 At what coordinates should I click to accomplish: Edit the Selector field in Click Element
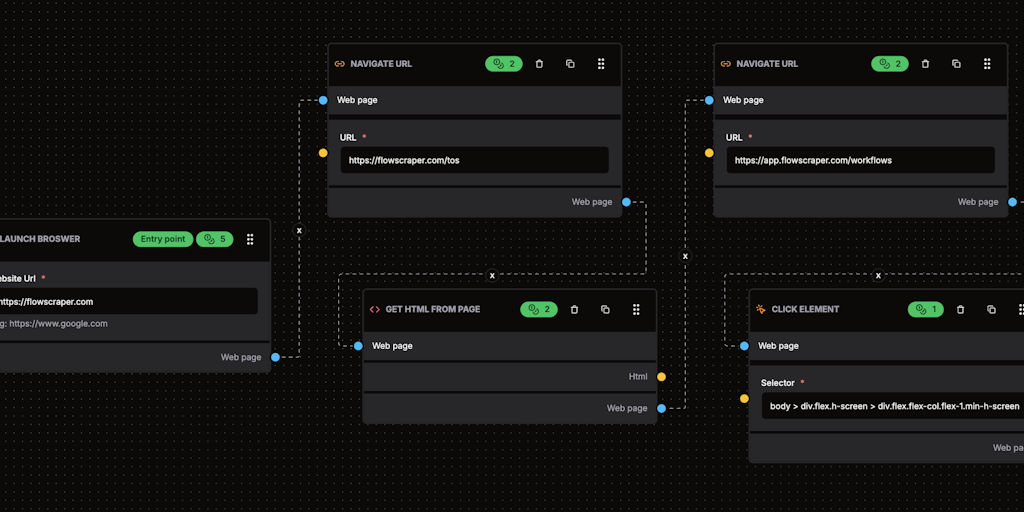(x=893, y=406)
